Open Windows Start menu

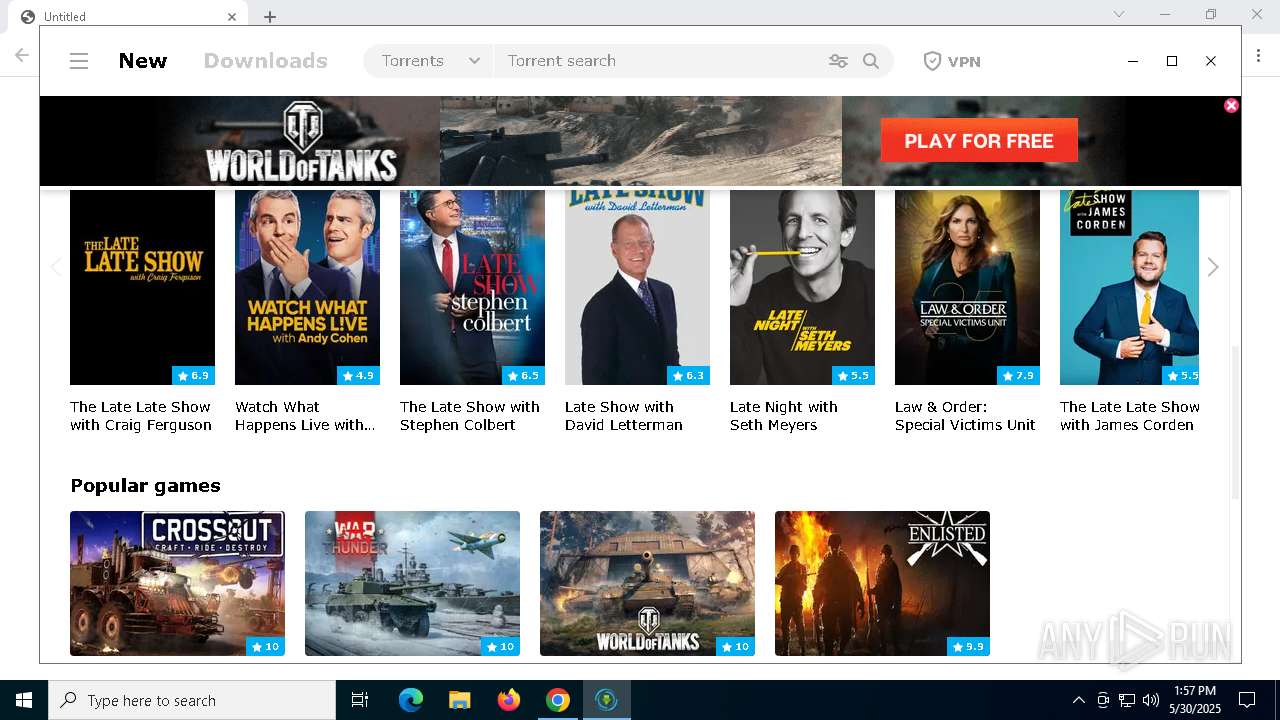[x=24, y=700]
